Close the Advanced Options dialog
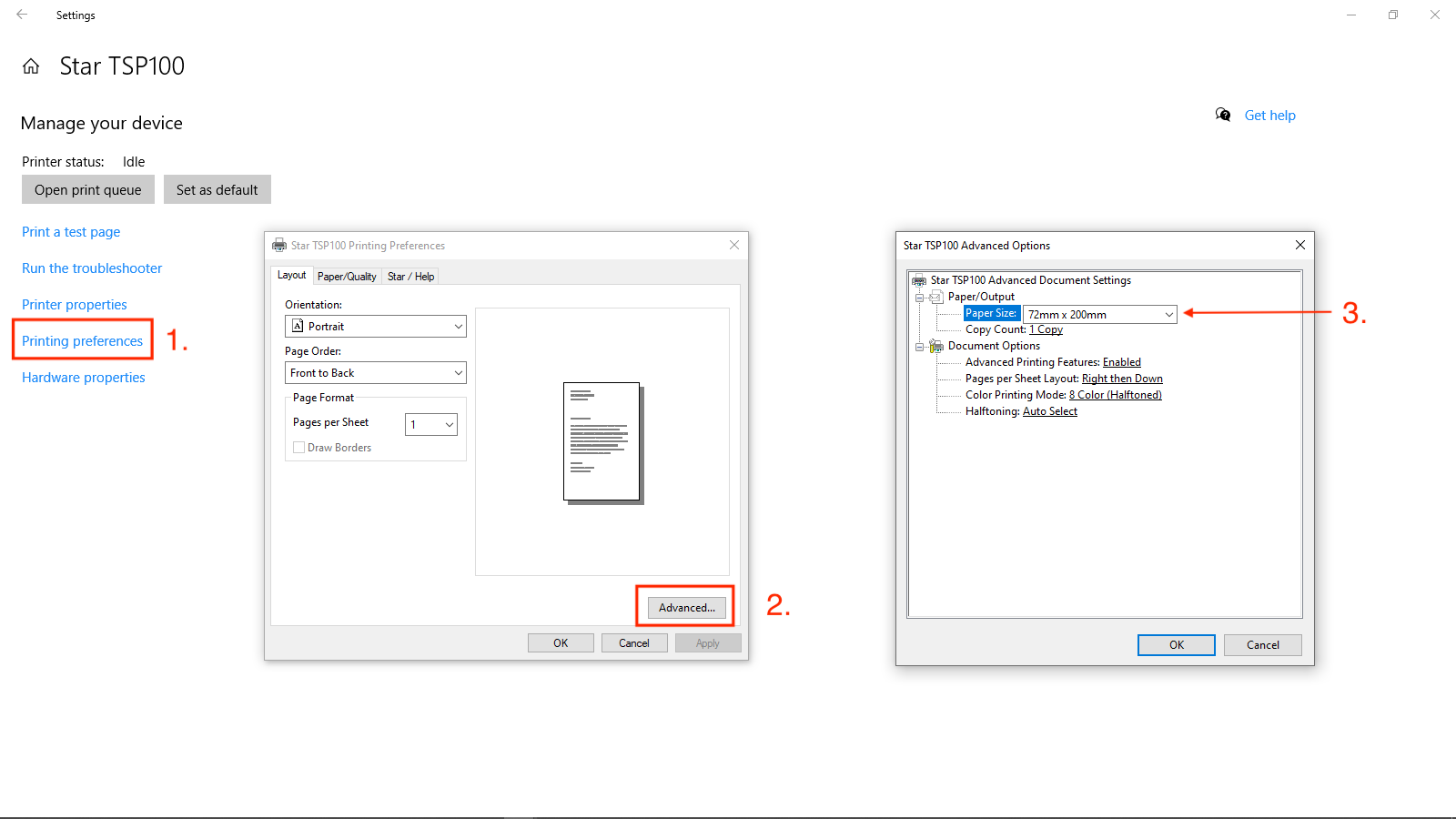The height and width of the screenshot is (819, 1456). coord(1300,245)
